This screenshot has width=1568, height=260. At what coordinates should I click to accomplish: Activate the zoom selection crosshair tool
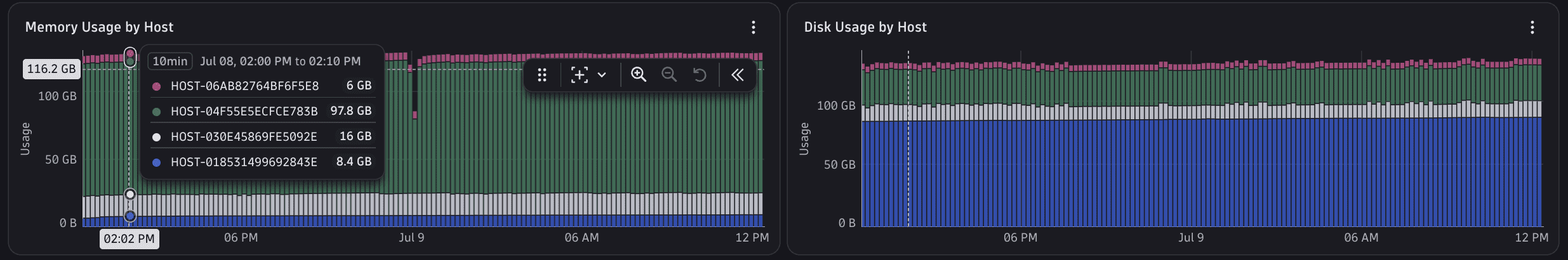tap(579, 75)
